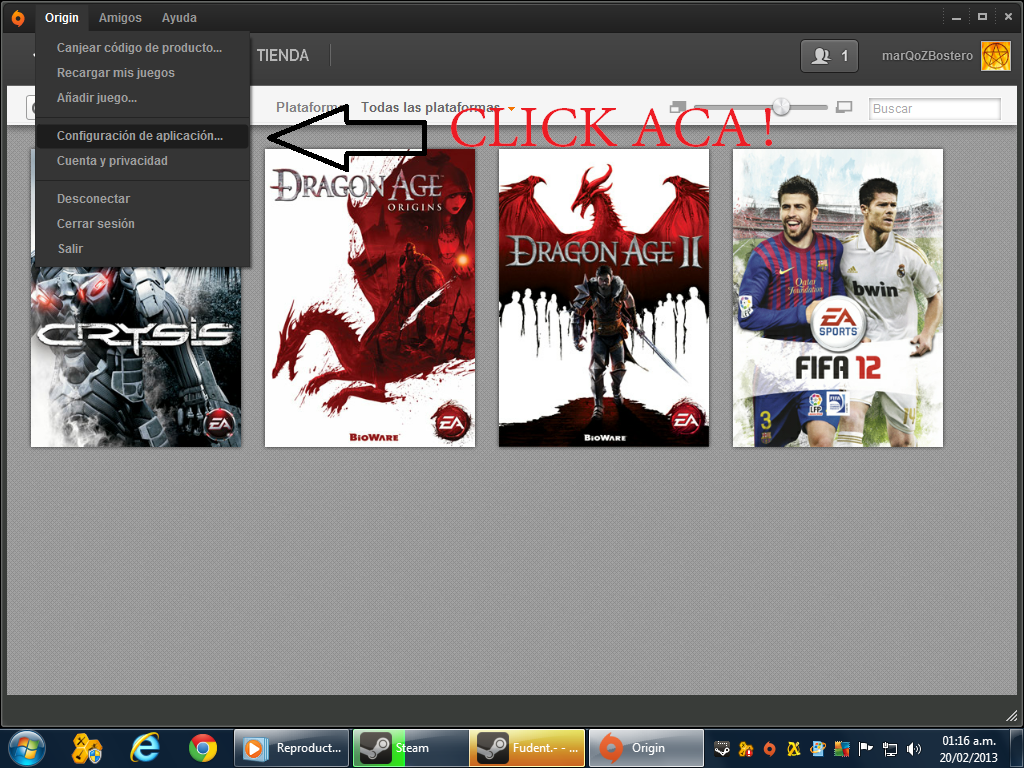
Task: Launch Google Chrome from taskbar
Action: tap(203, 748)
